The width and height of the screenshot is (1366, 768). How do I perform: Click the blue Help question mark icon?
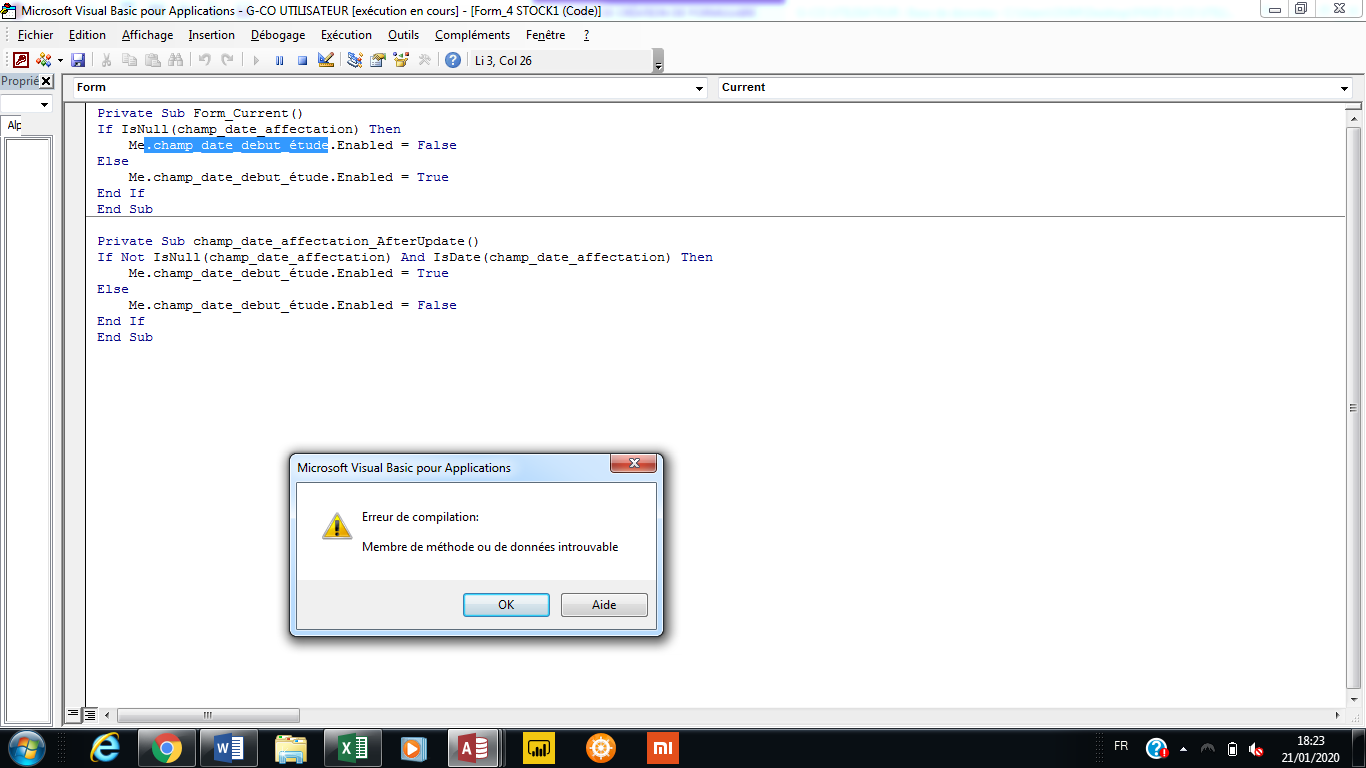point(453,60)
